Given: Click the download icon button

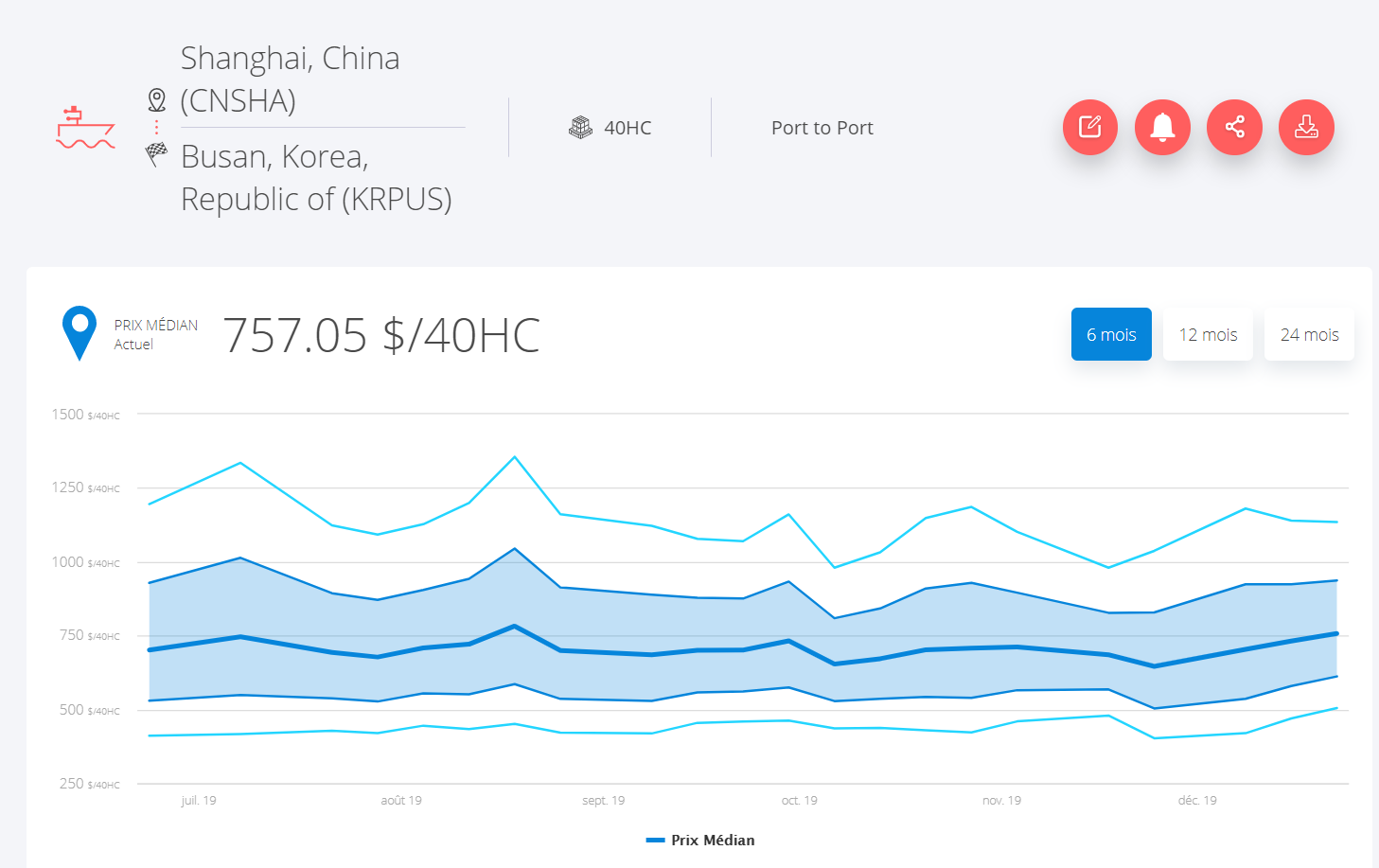Looking at the screenshot, I should pyautogui.click(x=1306, y=127).
